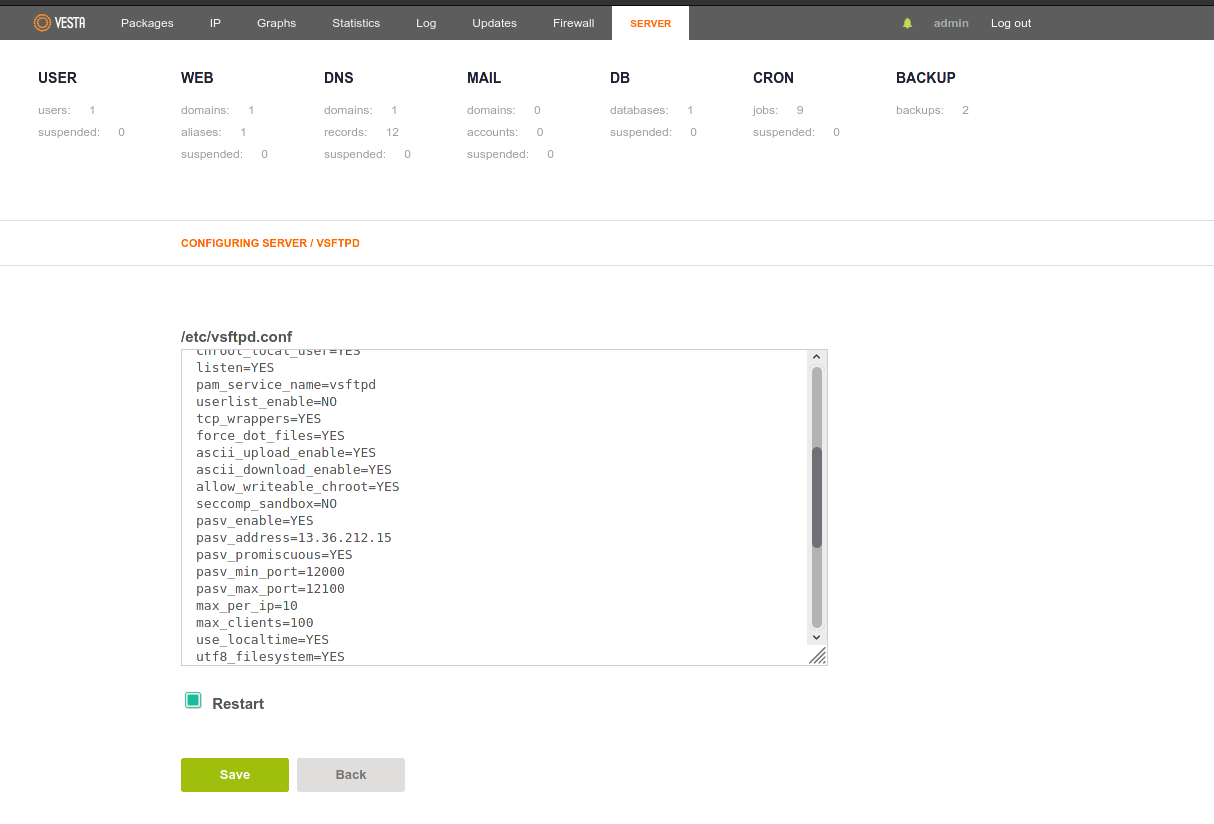Log out of the Vesta panel

pyautogui.click(x=1010, y=22)
